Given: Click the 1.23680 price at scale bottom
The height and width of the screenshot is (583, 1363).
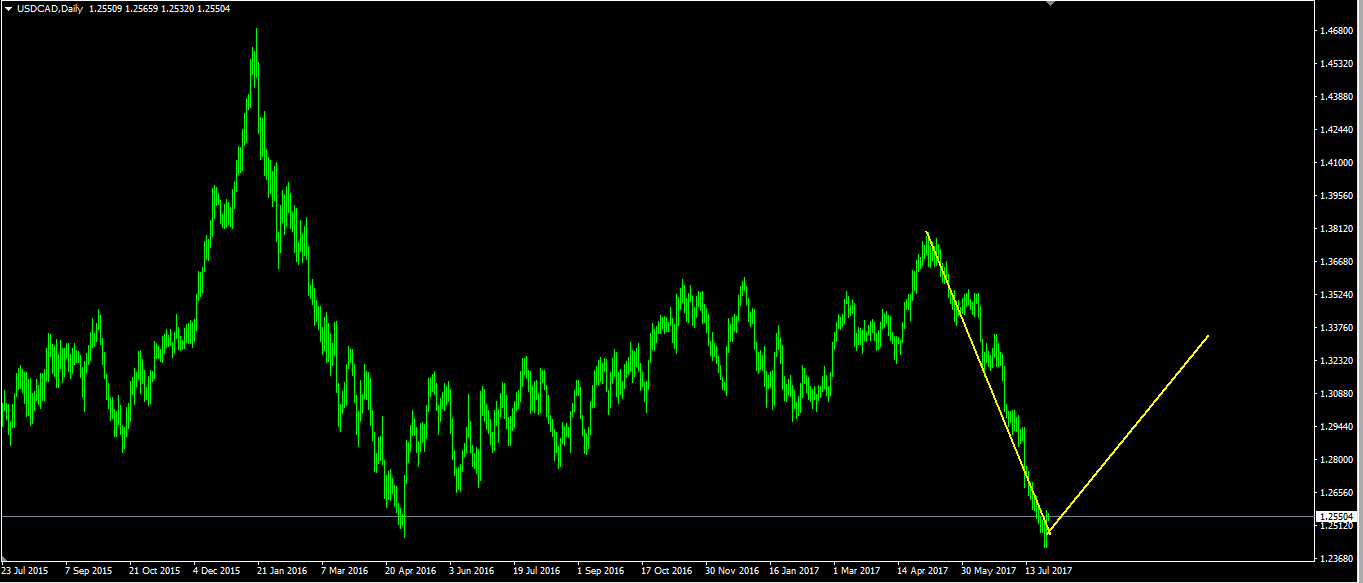Looking at the screenshot, I should 1335,558.
